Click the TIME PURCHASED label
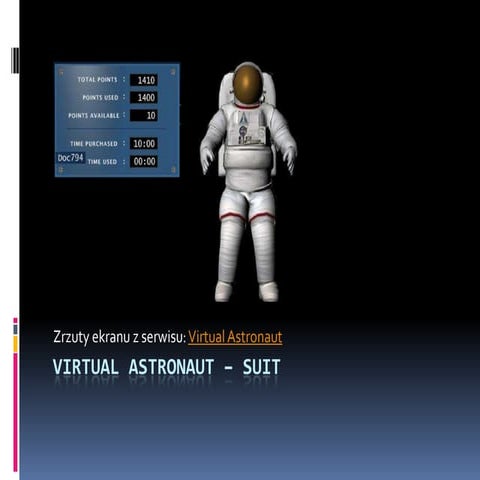Viewport: 480px width, 480px height. (x=94, y=144)
